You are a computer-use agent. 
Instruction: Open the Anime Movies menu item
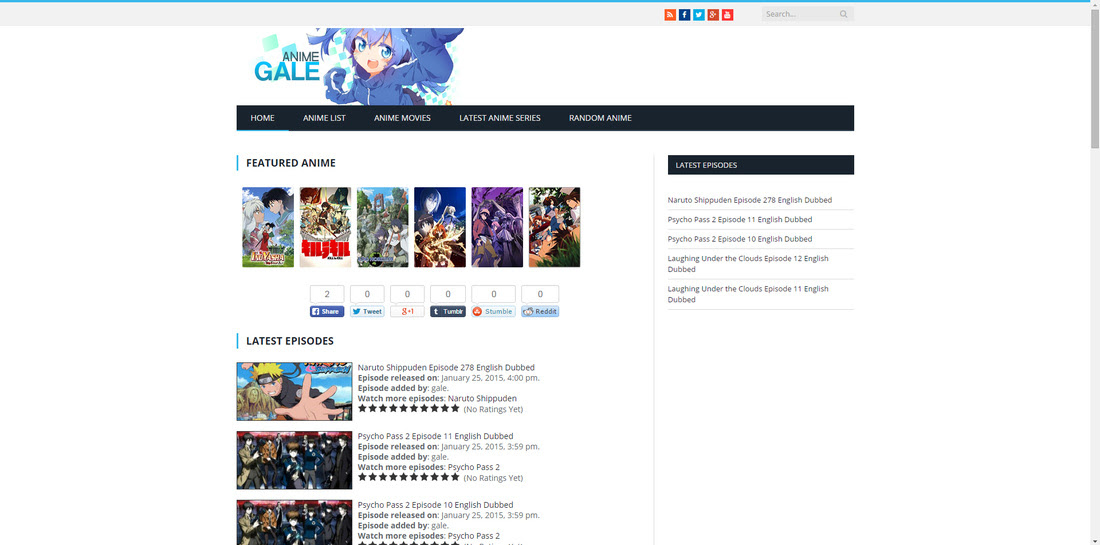[402, 118]
